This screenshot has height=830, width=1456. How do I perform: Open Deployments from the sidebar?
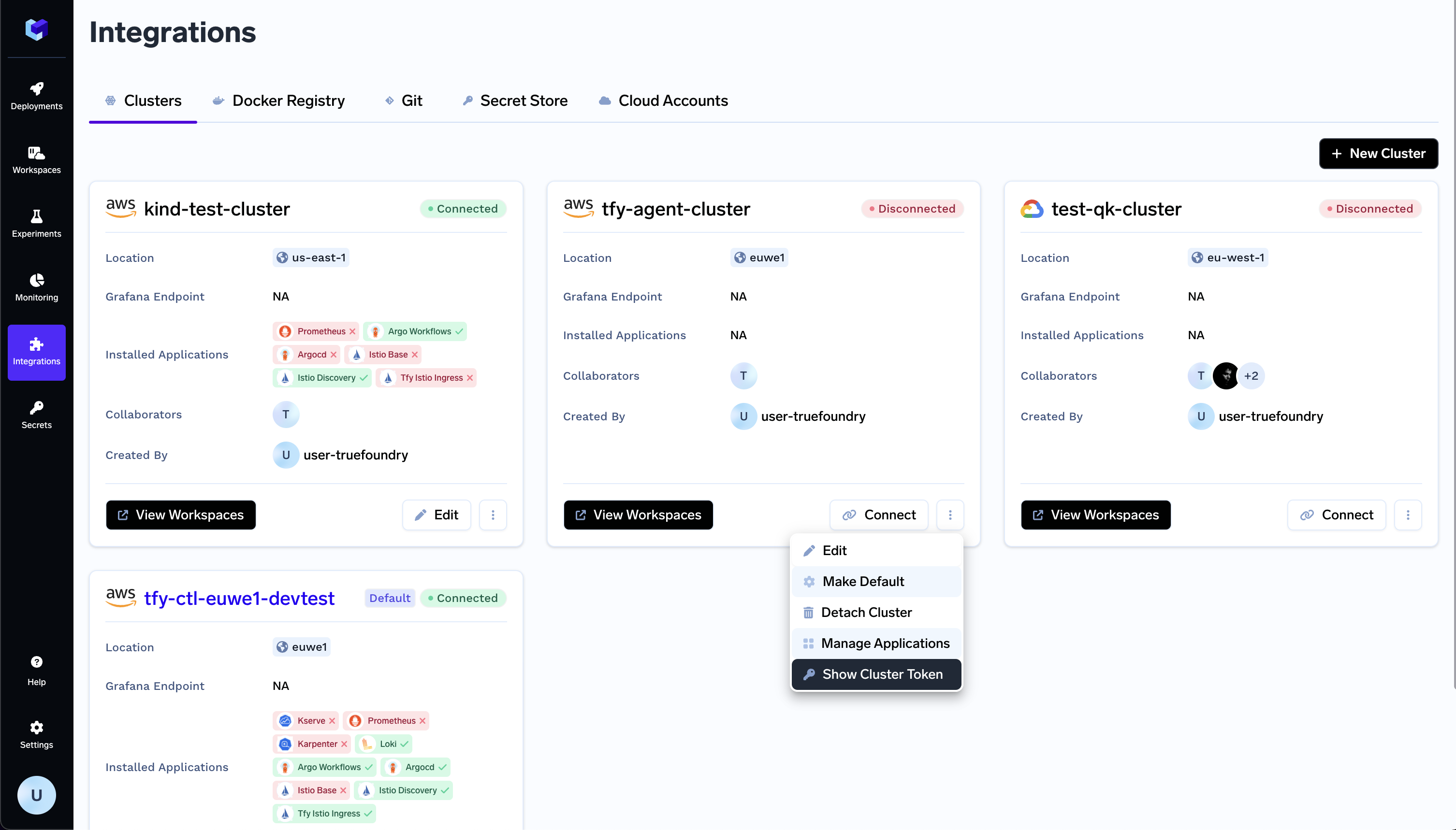click(x=37, y=95)
